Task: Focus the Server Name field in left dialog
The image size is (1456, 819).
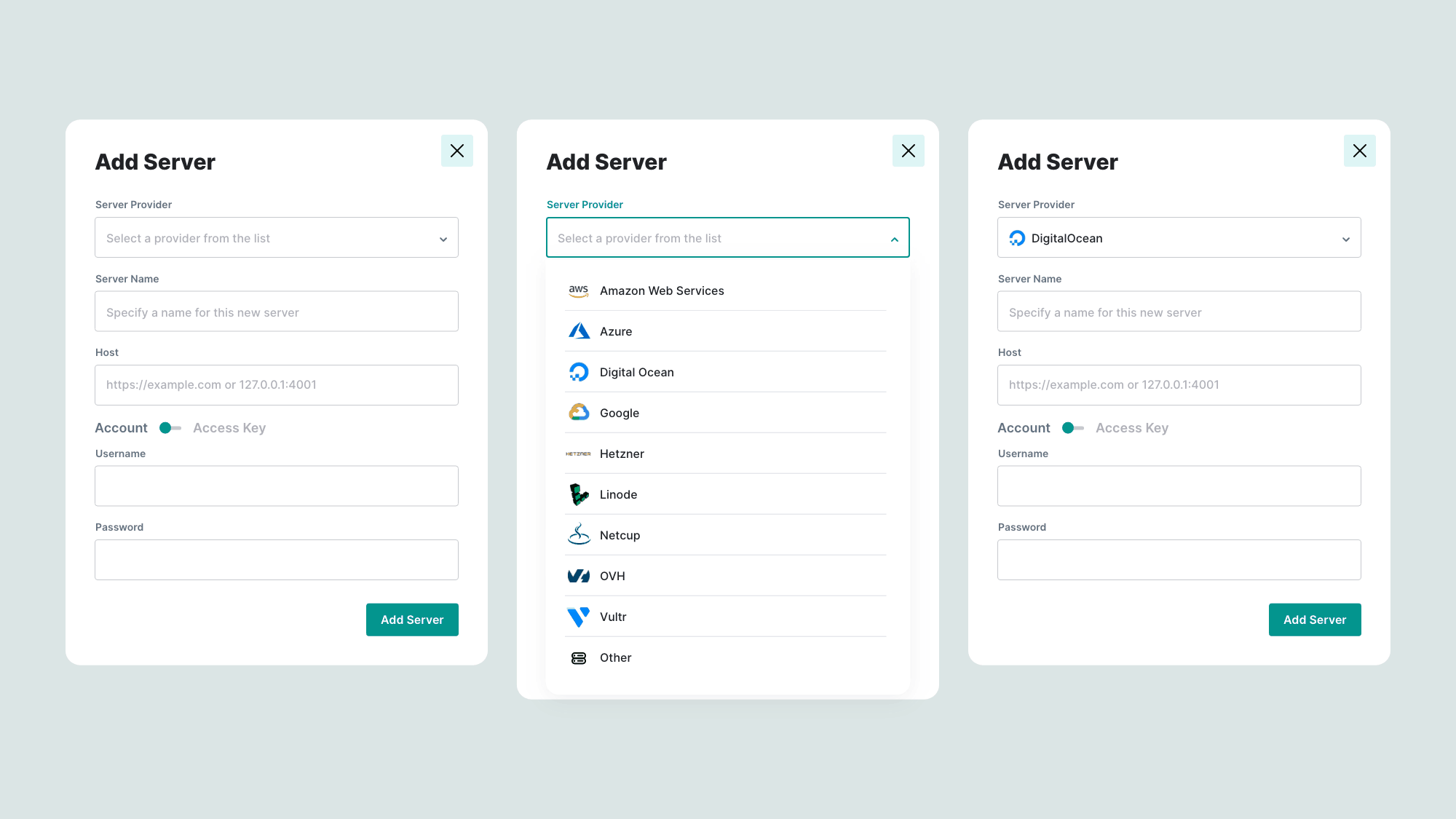Action: pyautogui.click(x=277, y=312)
